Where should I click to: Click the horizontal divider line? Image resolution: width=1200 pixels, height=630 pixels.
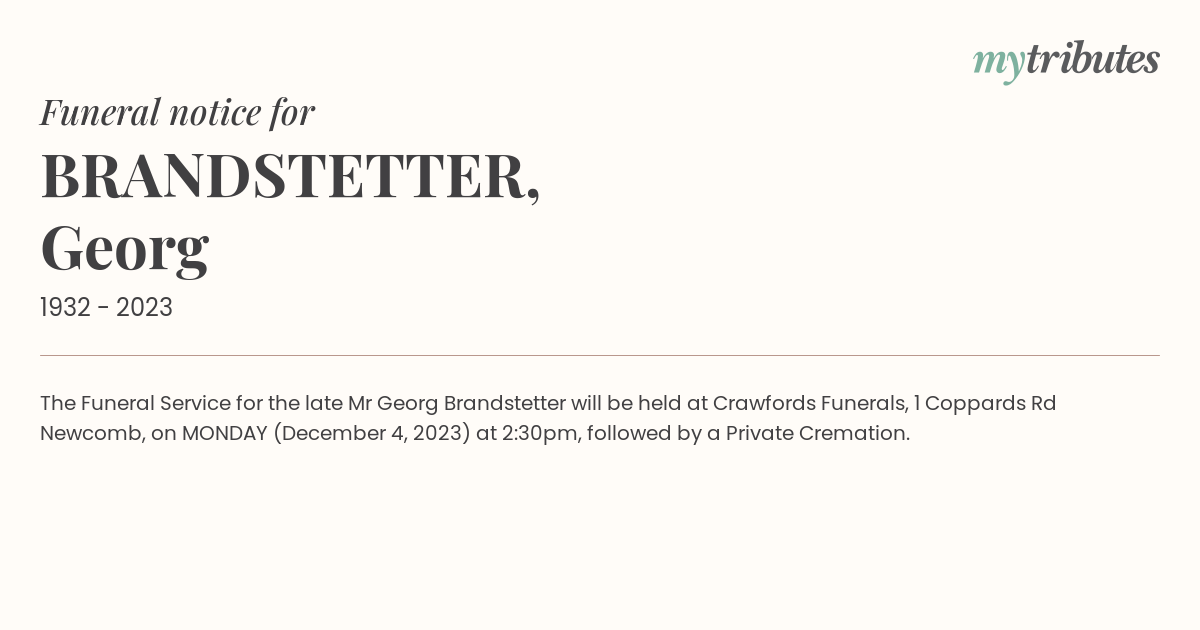(x=600, y=355)
